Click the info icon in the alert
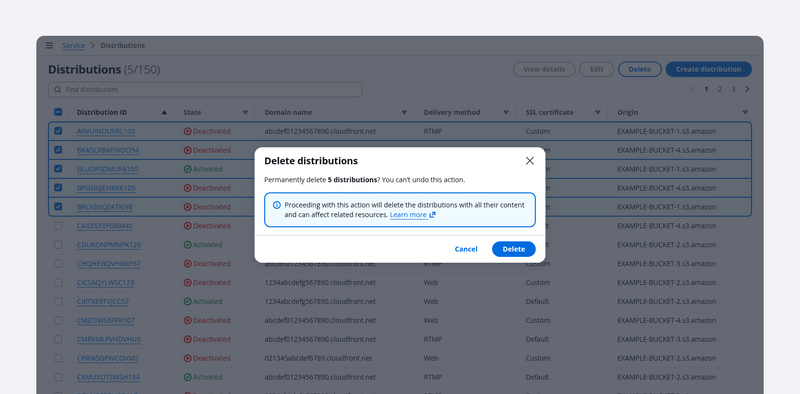Screen dimensions: 800x394 coord(277,205)
